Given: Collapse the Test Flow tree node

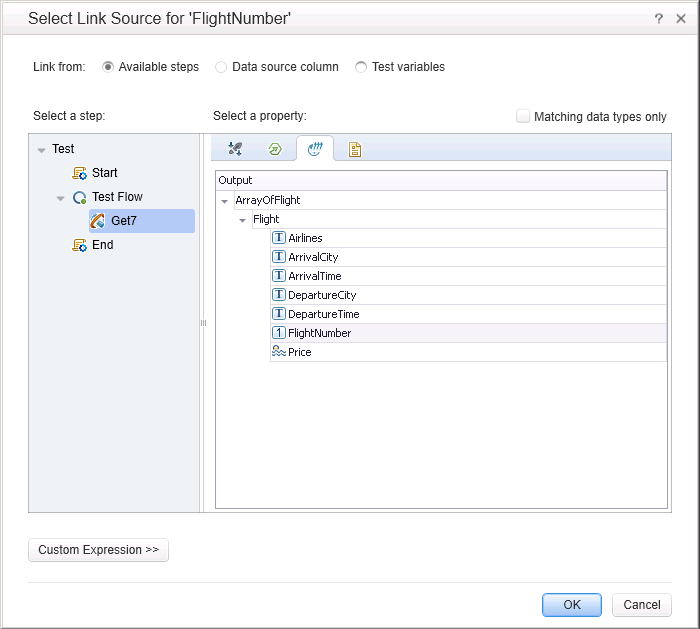Looking at the screenshot, I should [61, 197].
